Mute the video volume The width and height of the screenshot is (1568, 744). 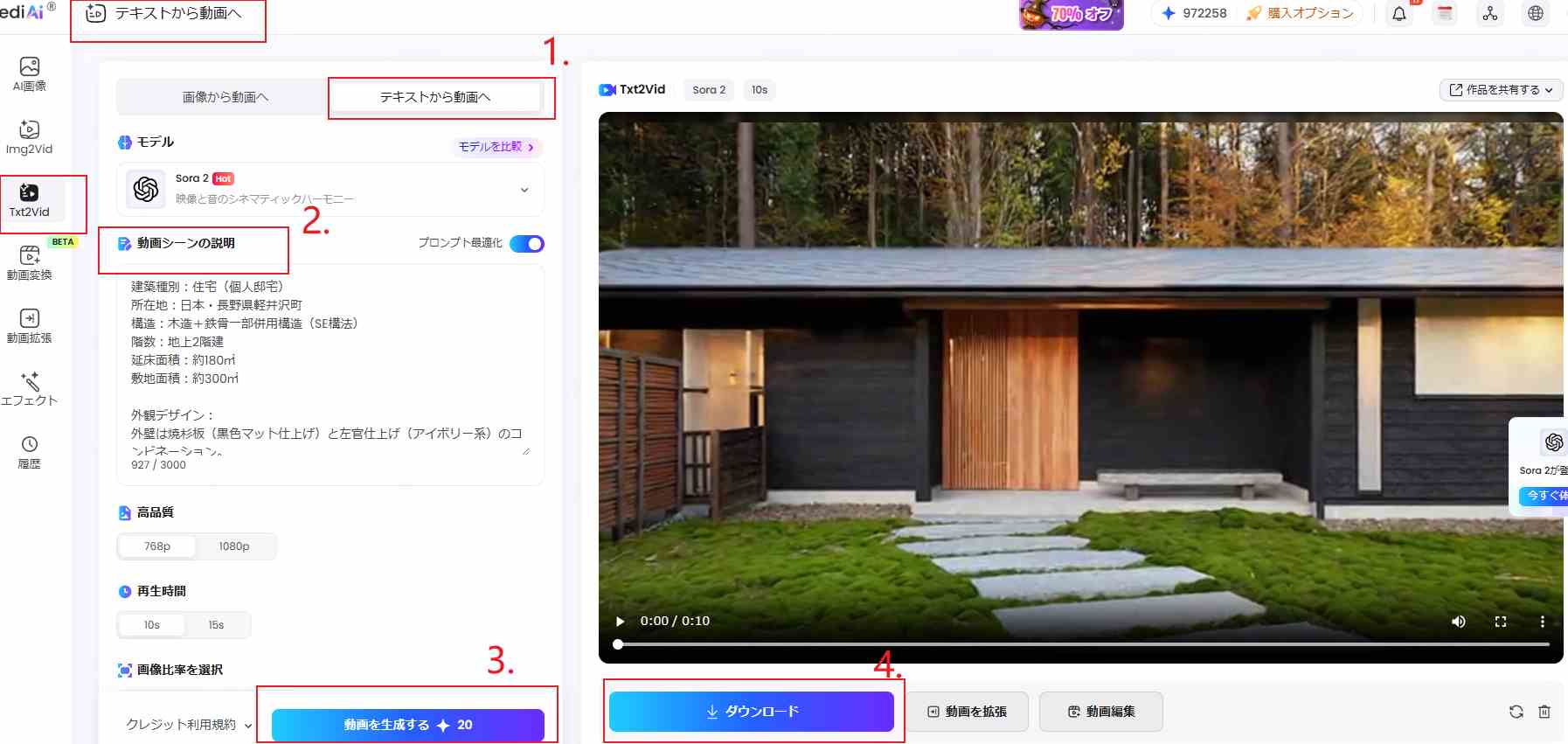[1459, 622]
